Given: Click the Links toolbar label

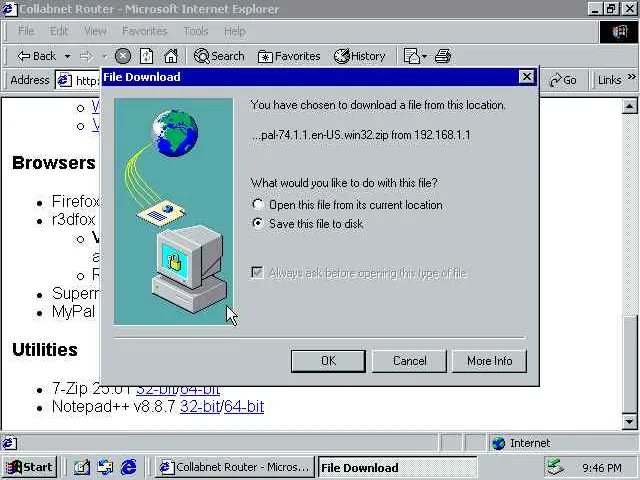Looking at the screenshot, I should (609, 80).
